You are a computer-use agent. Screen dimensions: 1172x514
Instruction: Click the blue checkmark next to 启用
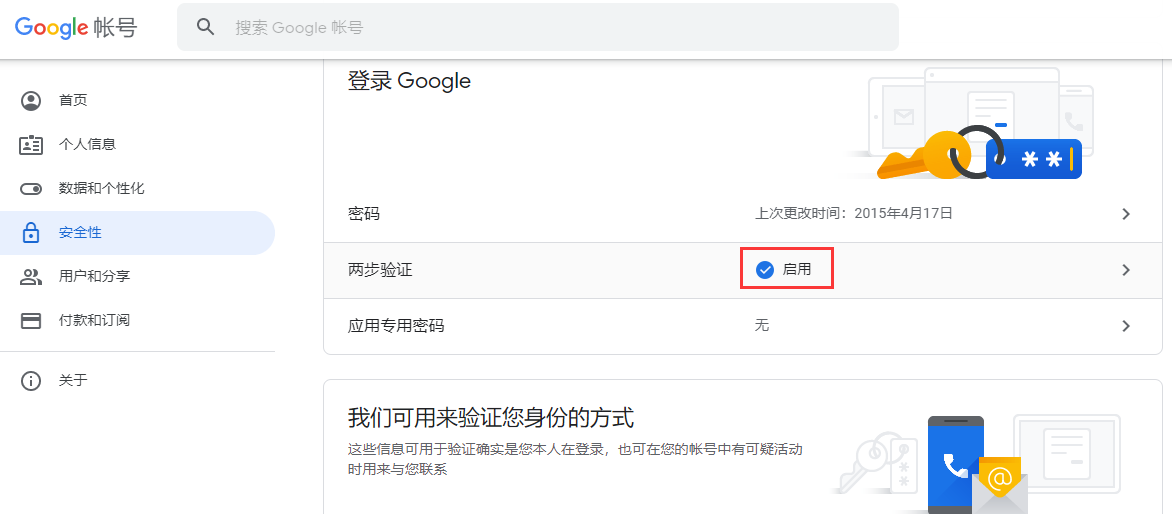tap(764, 270)
